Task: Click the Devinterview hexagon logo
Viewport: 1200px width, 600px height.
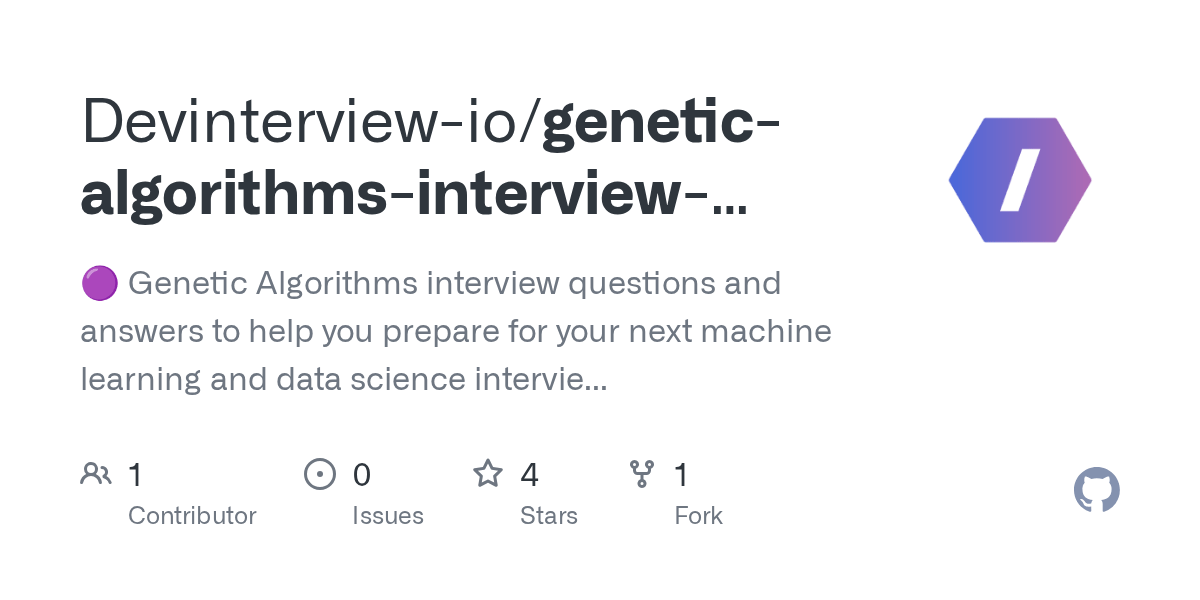Action: tap(1020, 180)
